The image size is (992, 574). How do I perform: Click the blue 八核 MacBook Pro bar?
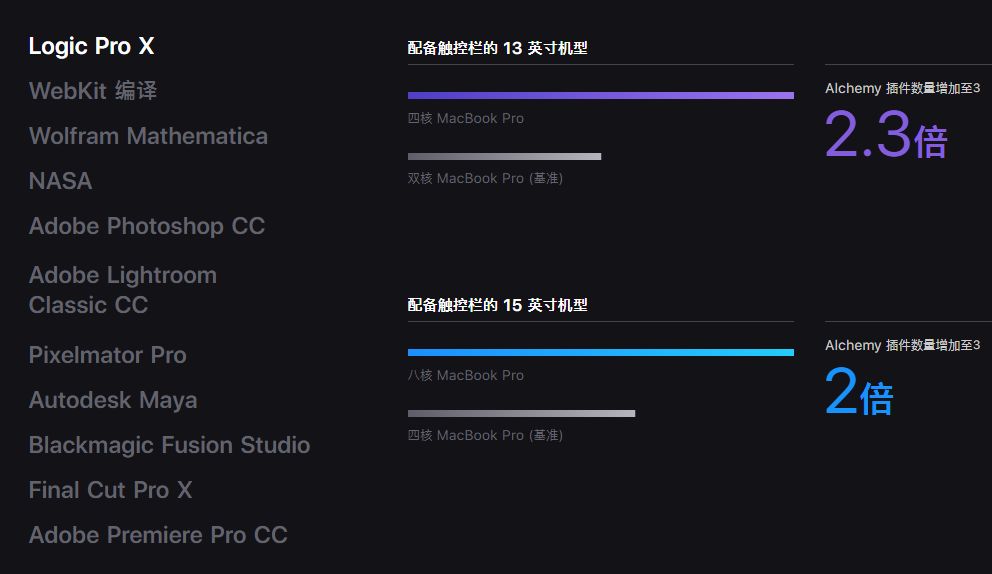point(600,353)
